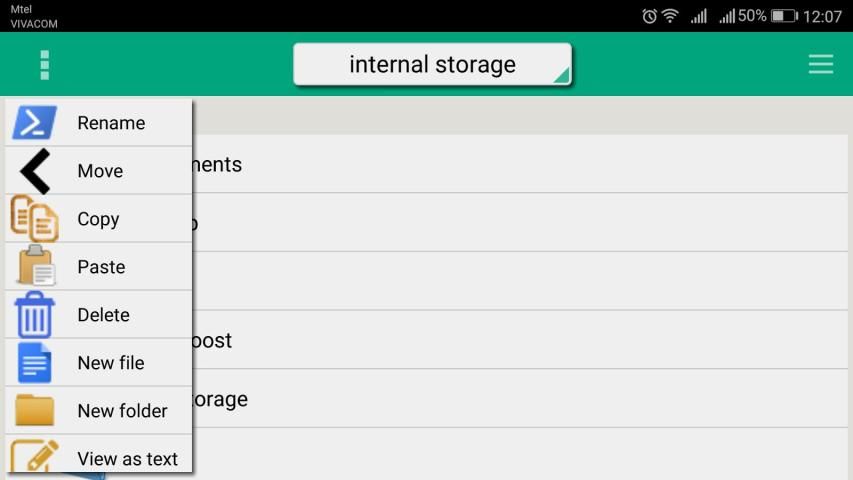Click the New folder icon
This screenshot has height=480, width=853.
click(x=35, y=410)
